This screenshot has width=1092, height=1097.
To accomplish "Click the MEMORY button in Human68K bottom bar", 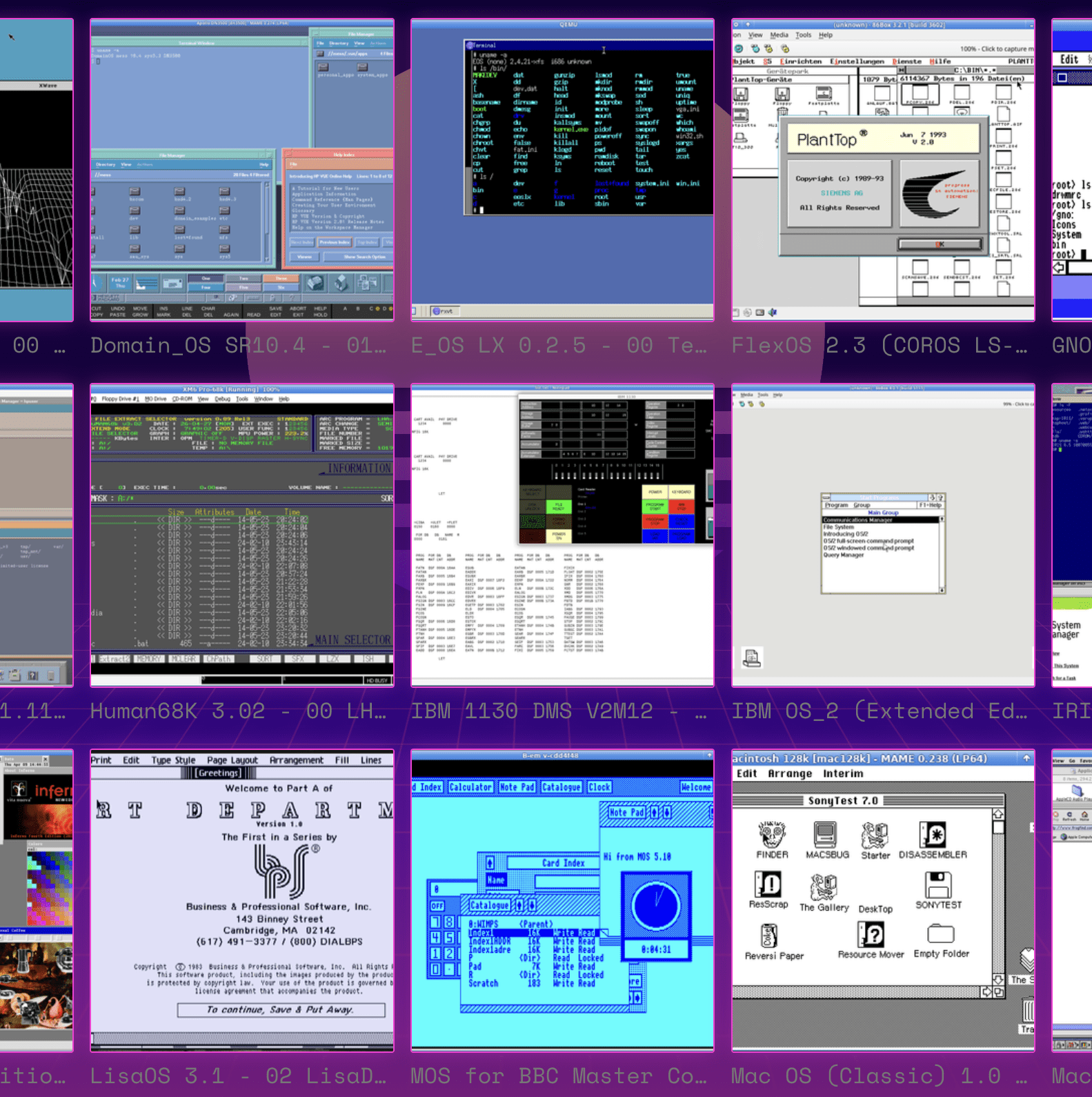I will coord(148,659).
